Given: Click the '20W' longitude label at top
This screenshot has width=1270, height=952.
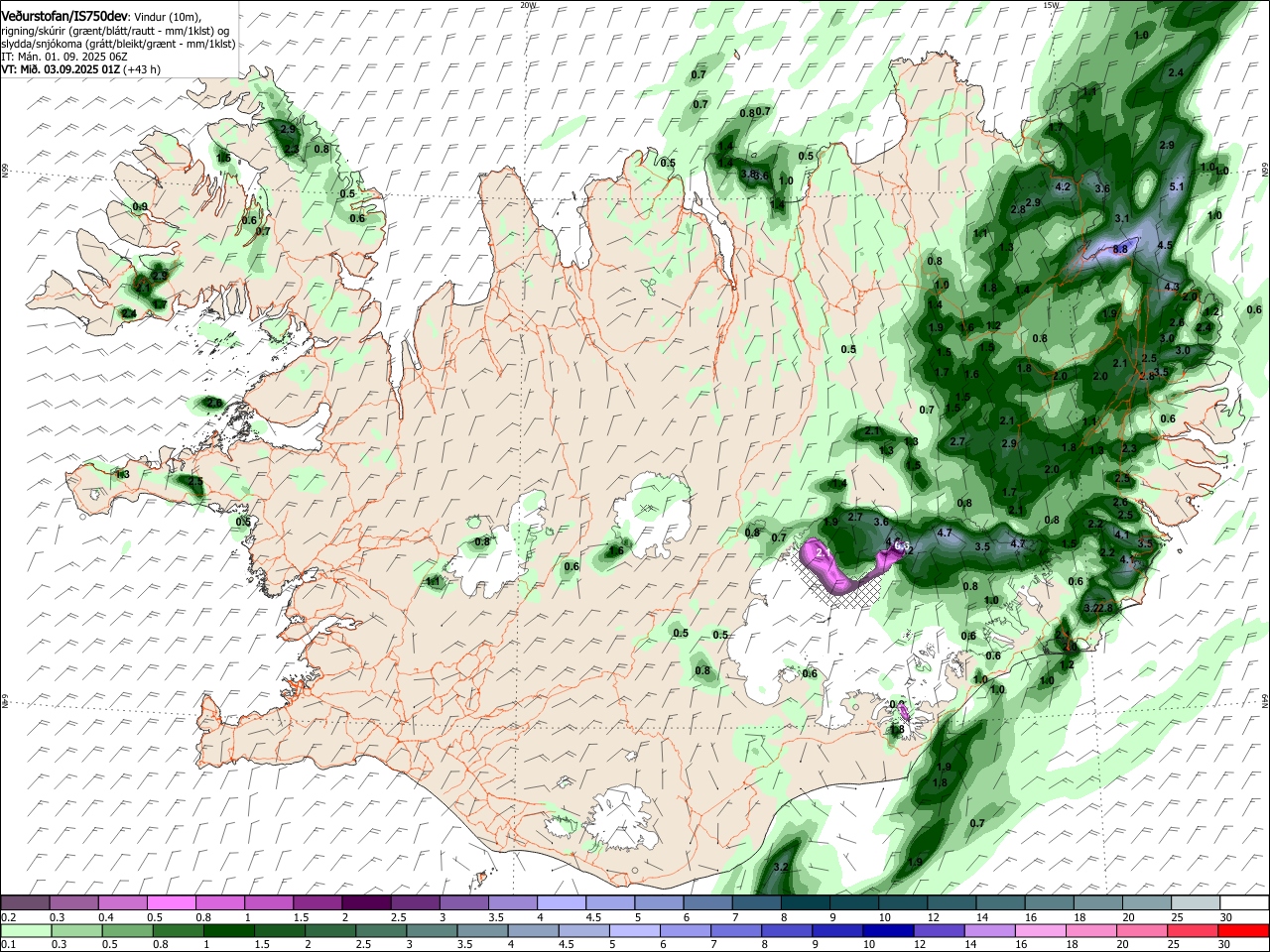Looking at the screenshot, I should tap(528, 5).
